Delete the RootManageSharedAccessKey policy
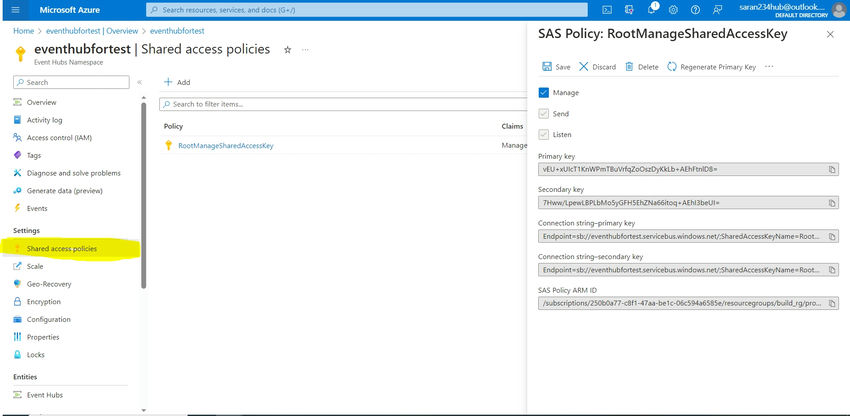This screenshot has width=850, height=416. (641, 67)
